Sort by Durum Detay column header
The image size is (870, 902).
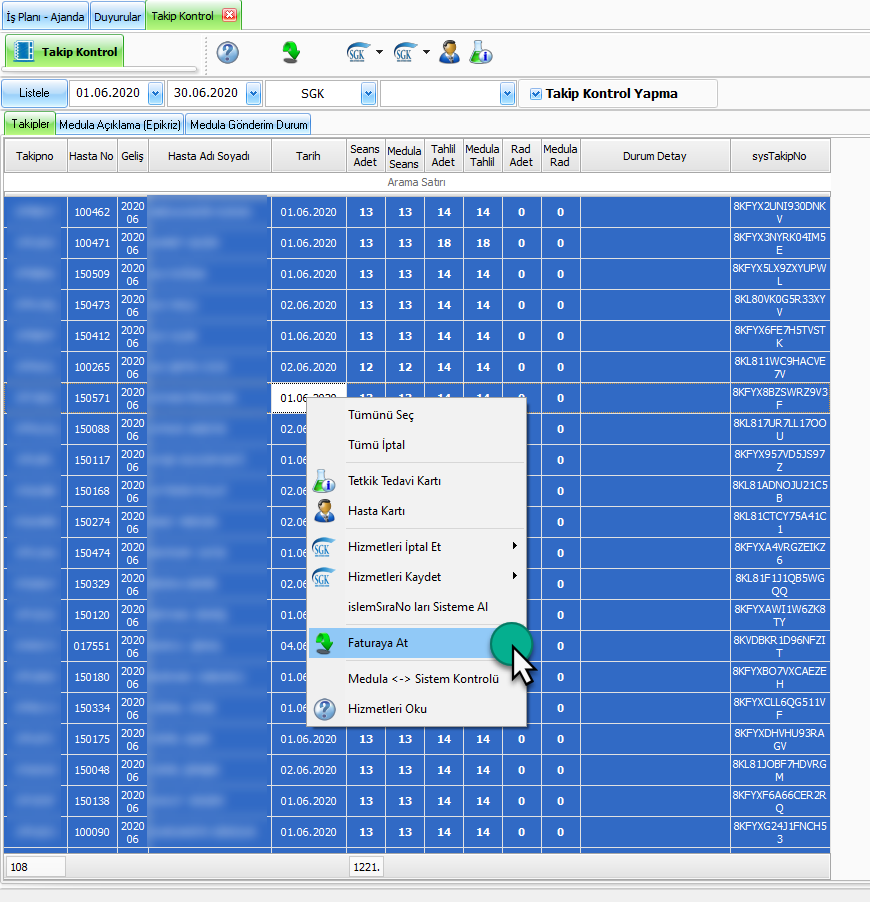click(655, 156)
